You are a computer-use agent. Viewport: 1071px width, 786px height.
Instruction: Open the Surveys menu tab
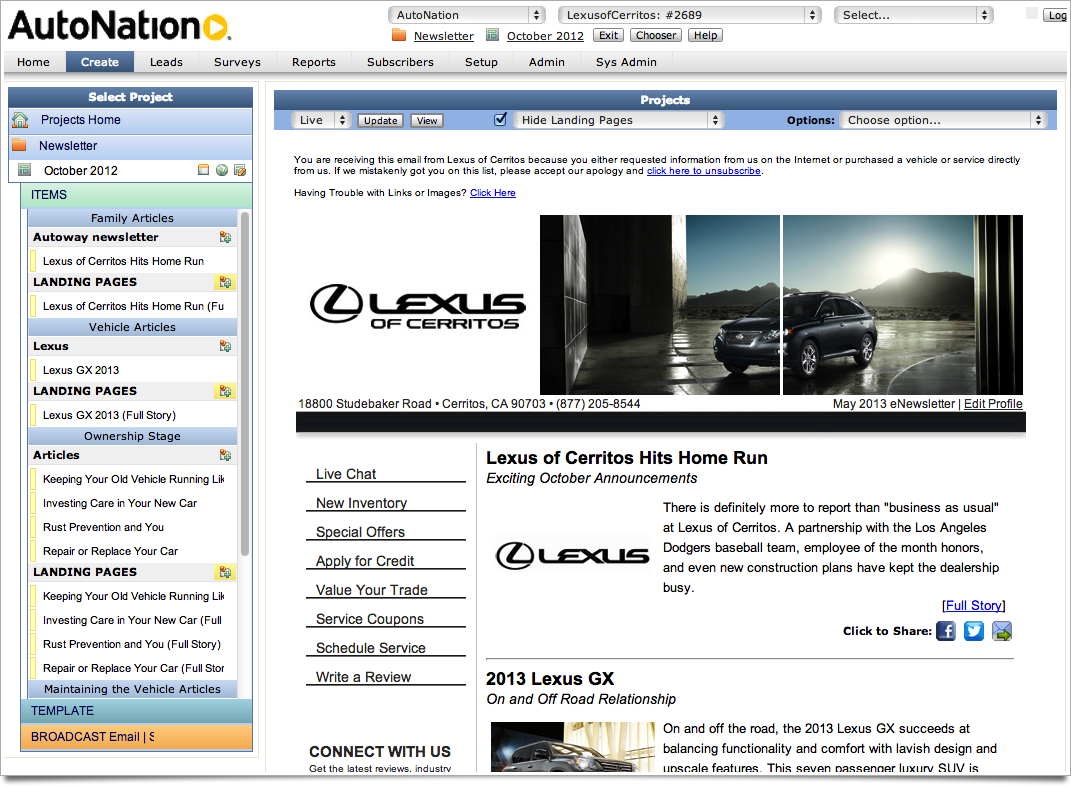pyautogui.click(x=237, y=62)
